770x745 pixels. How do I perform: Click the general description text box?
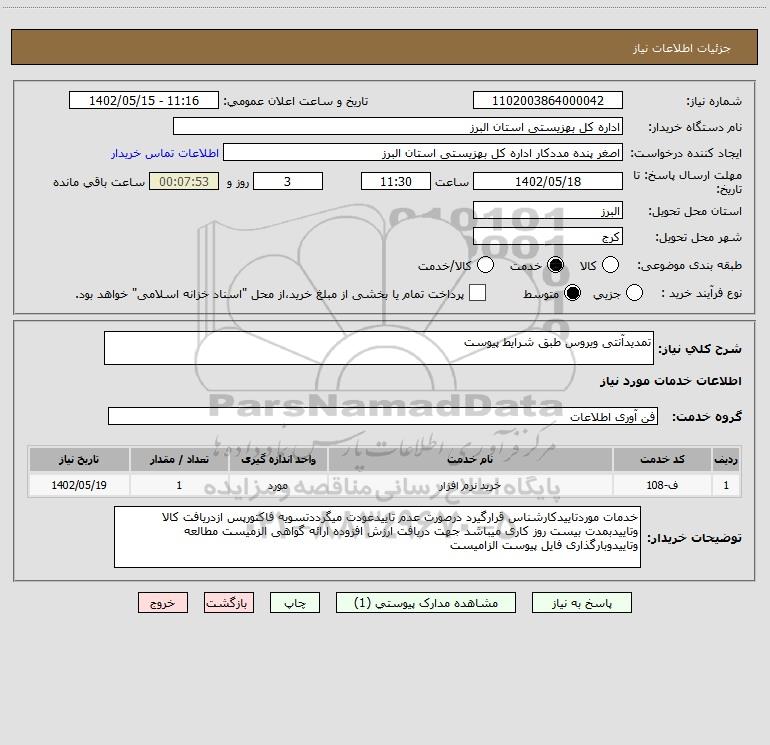[379, 348]
